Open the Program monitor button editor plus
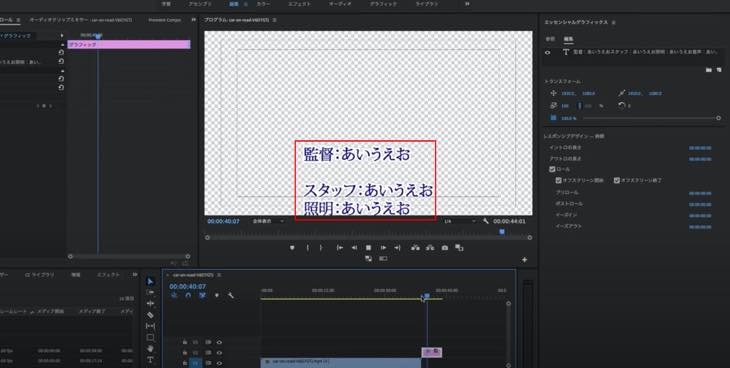The image size is (730, 368). (x=524, y=259)
